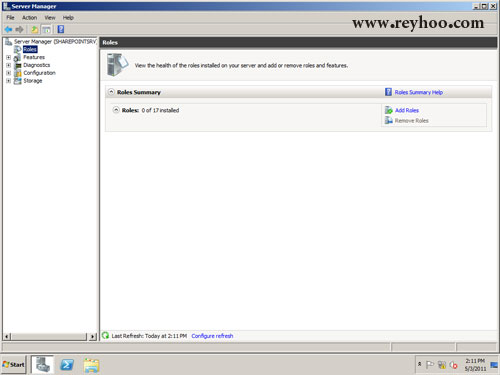The height and width of the screenshot is (375, 500).
Task: Open the View menu
Action: 50,18
